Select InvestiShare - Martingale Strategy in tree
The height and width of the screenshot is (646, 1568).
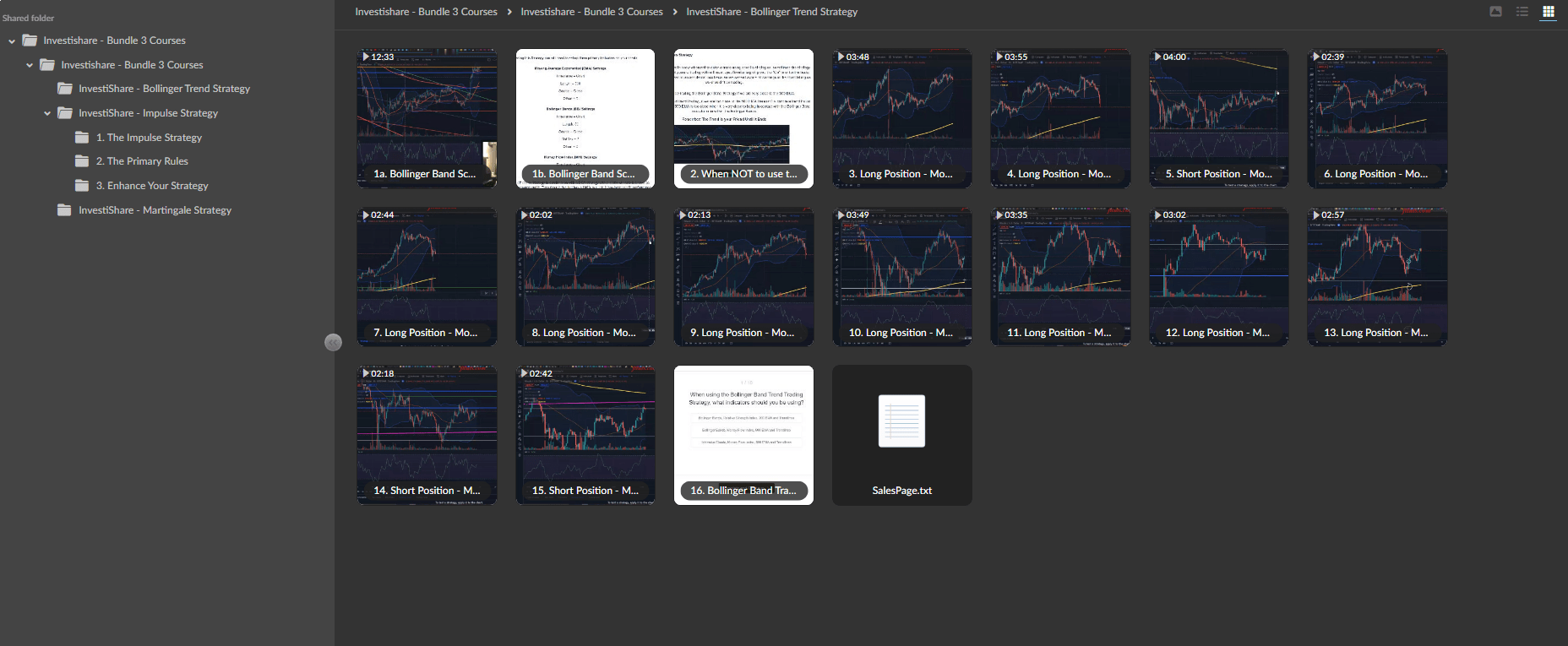[x=155, y=210]
